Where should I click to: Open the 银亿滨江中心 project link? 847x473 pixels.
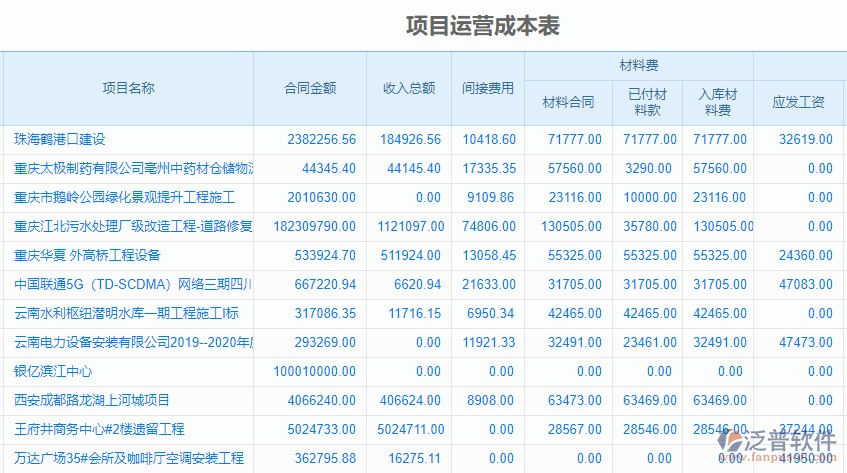[x=53, y=371]
